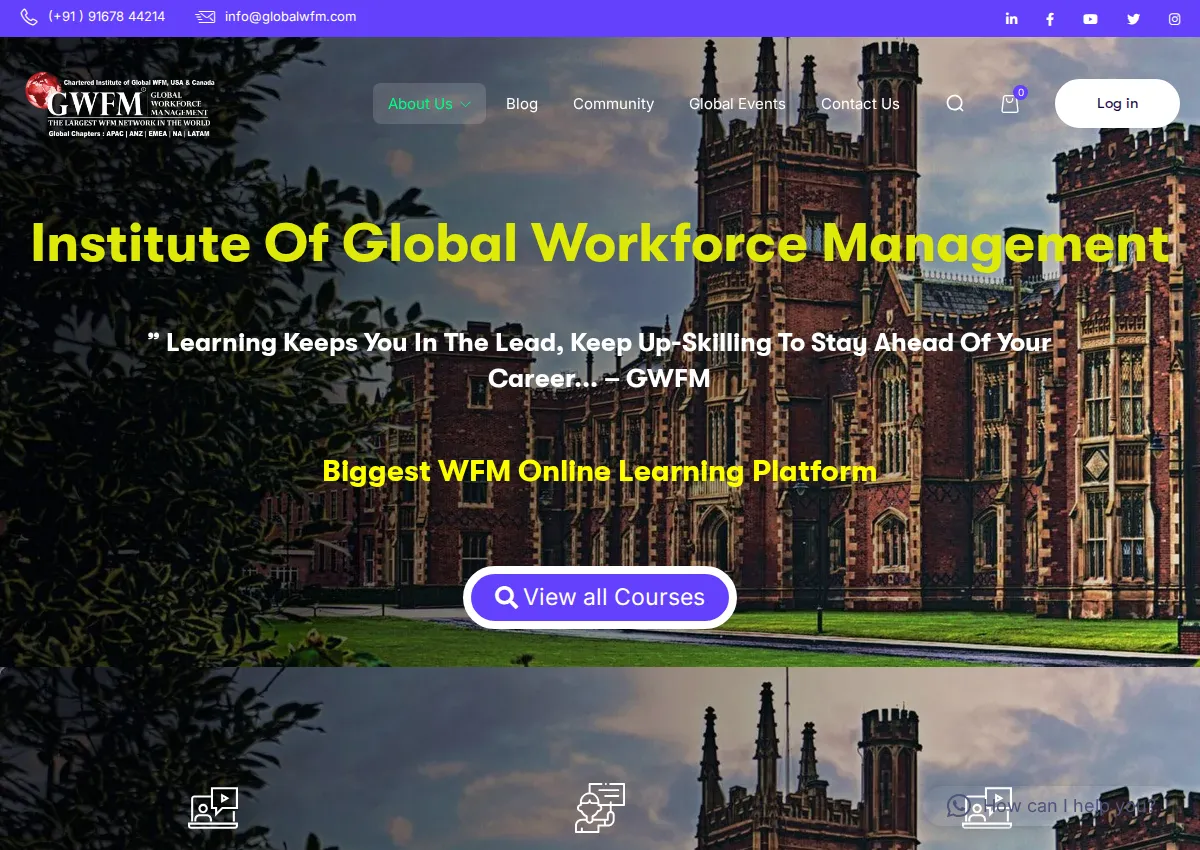Click the phone number (+91) 91678 44214
This screenshot has width=1200, height=850.
coord(107,17)
